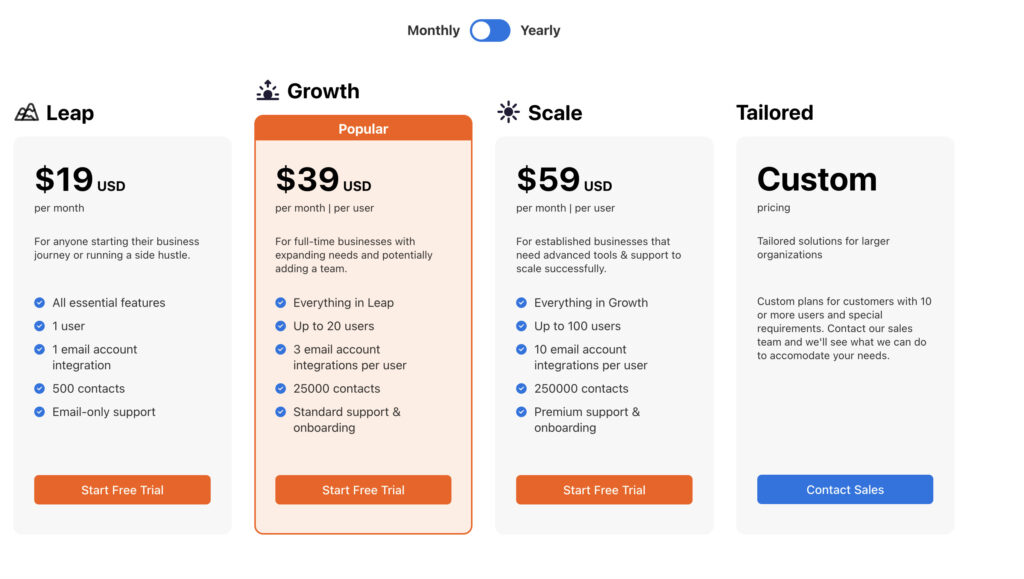Click the checkmark beside Premium support & onboarding
The height and width of the screenshot is (579, 1024).
click(521, 411)
